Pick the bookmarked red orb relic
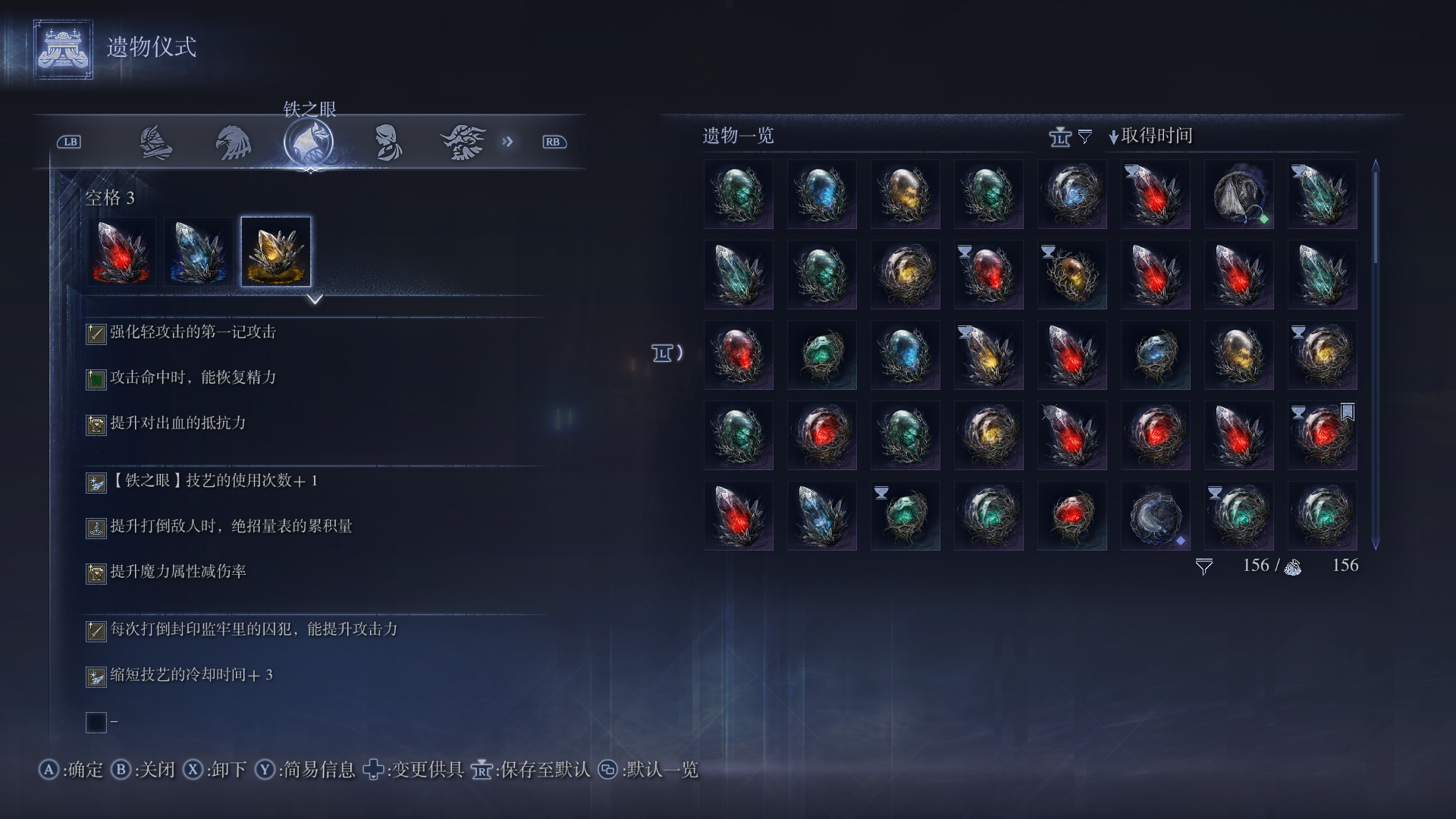 pos(1323,435)
